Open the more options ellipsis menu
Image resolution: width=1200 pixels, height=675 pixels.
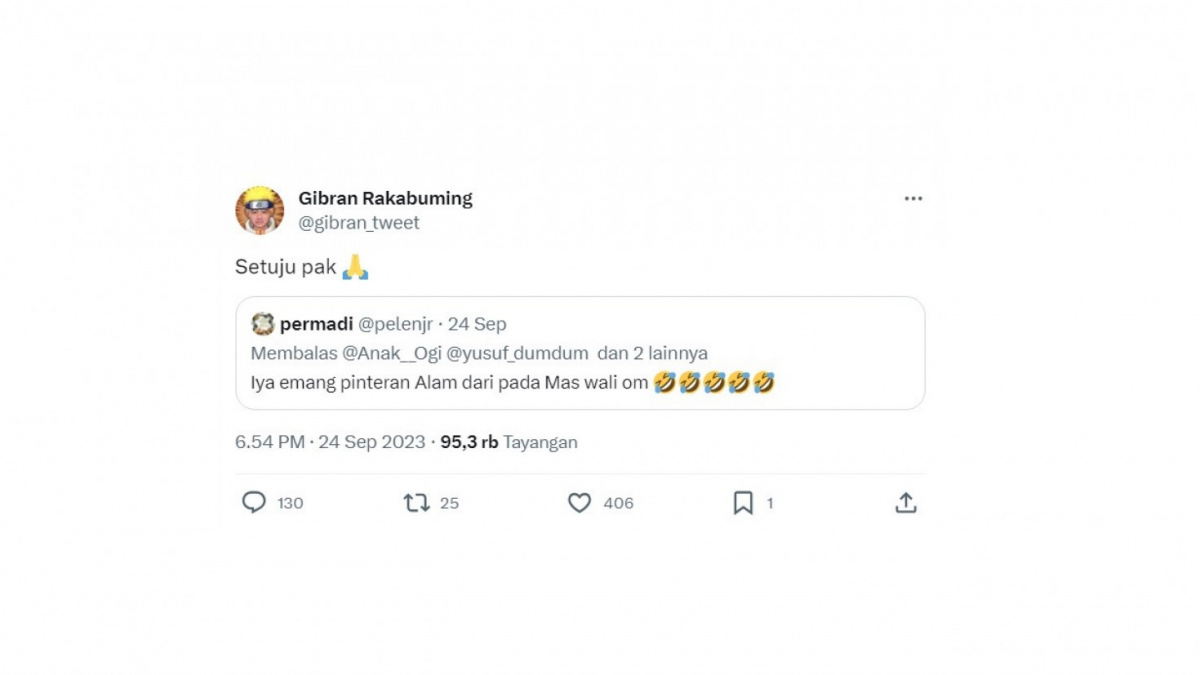[913, 198]
